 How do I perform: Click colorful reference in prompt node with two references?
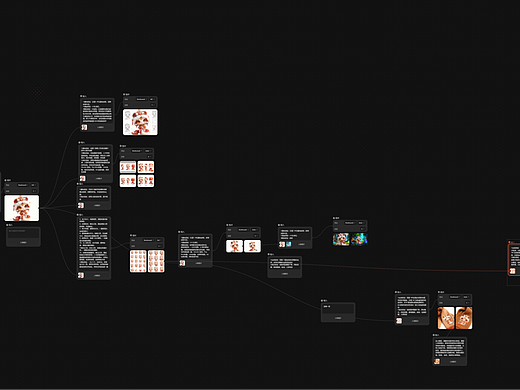pos(289,244)
